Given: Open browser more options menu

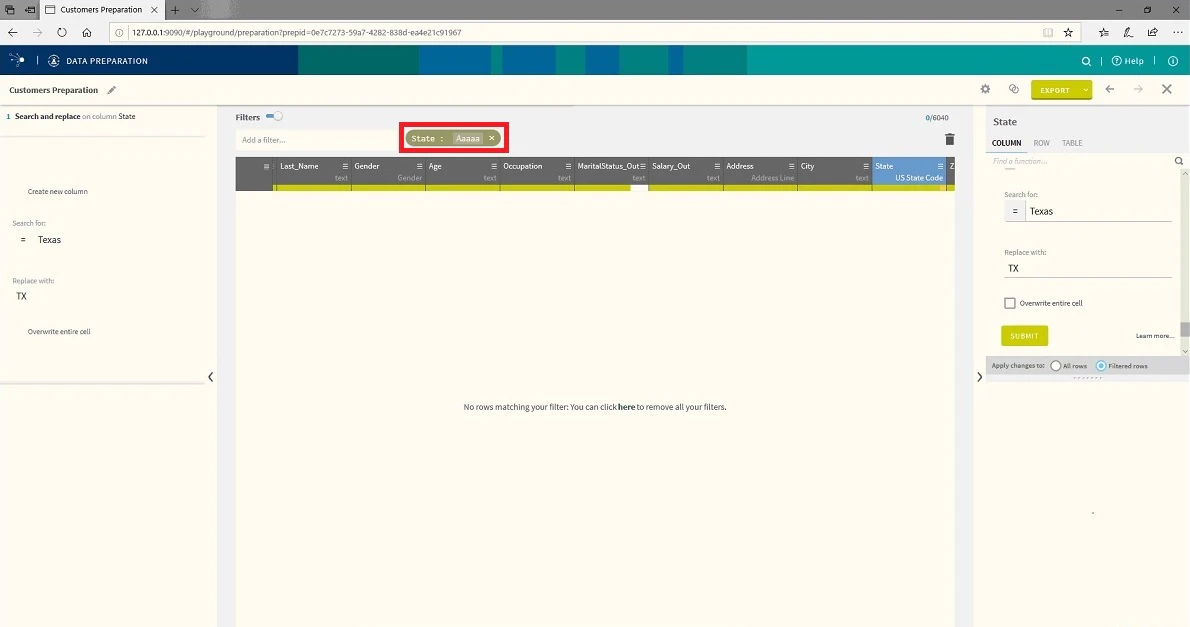Looking at the screenshot, I should point(1177,33).
